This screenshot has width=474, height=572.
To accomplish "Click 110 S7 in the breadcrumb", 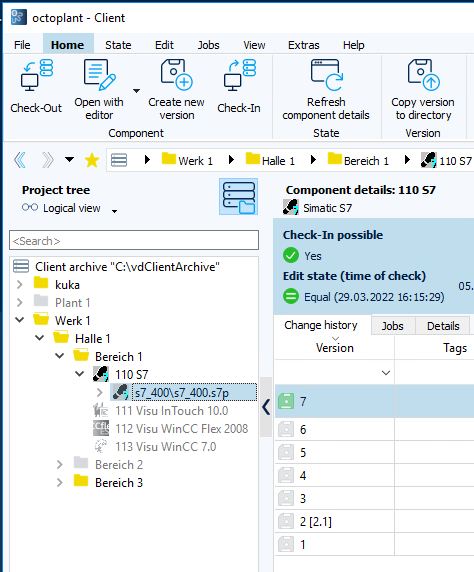I will (447, 160).
